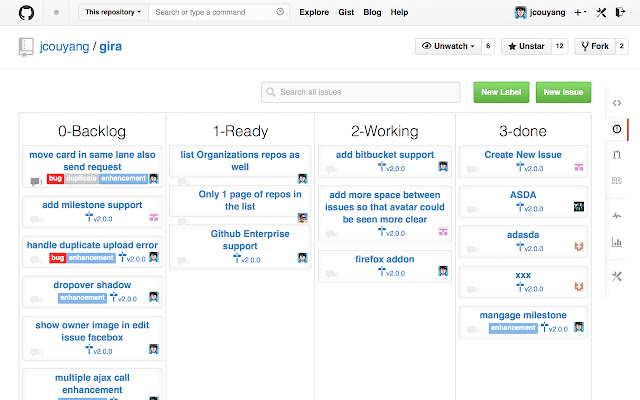Image resolution: width=640 pixels, height=400 pixels.
Task: Open the Pulse activity sidebar icon
Action: click(x=617, y=215)
